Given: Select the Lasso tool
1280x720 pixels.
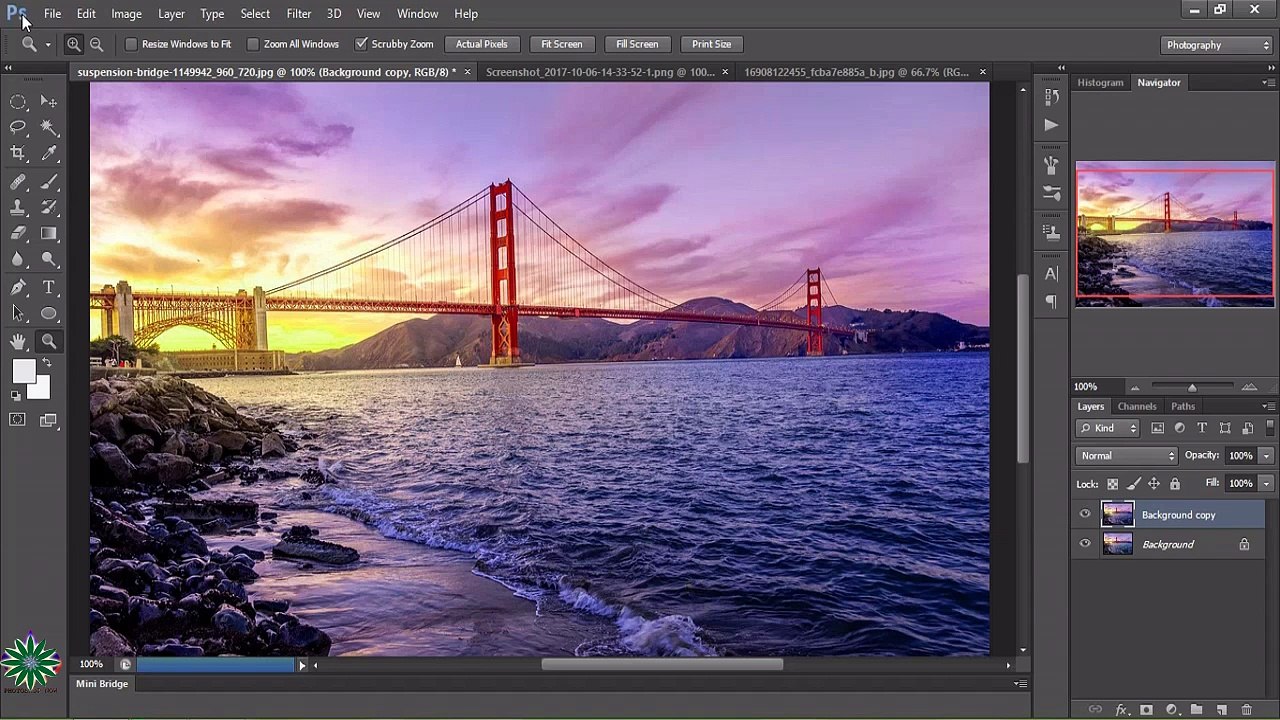Looking at the screenshot, I should tap(18, 127).
